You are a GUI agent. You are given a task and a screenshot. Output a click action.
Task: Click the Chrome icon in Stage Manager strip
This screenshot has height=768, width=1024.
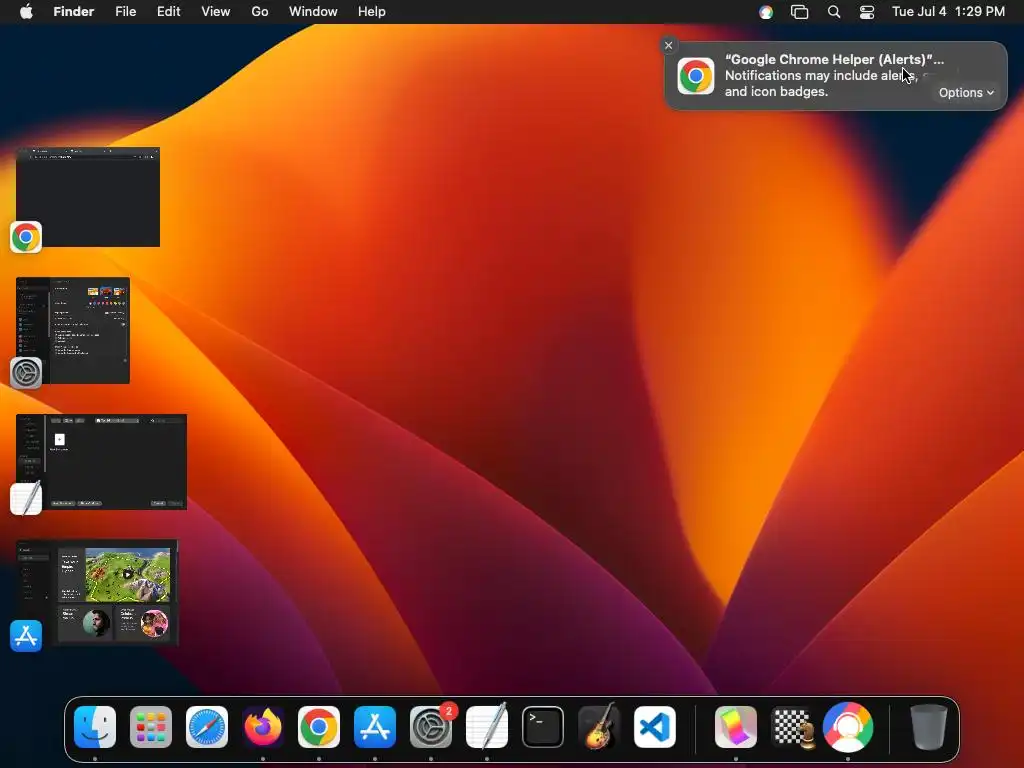(26, 237)
